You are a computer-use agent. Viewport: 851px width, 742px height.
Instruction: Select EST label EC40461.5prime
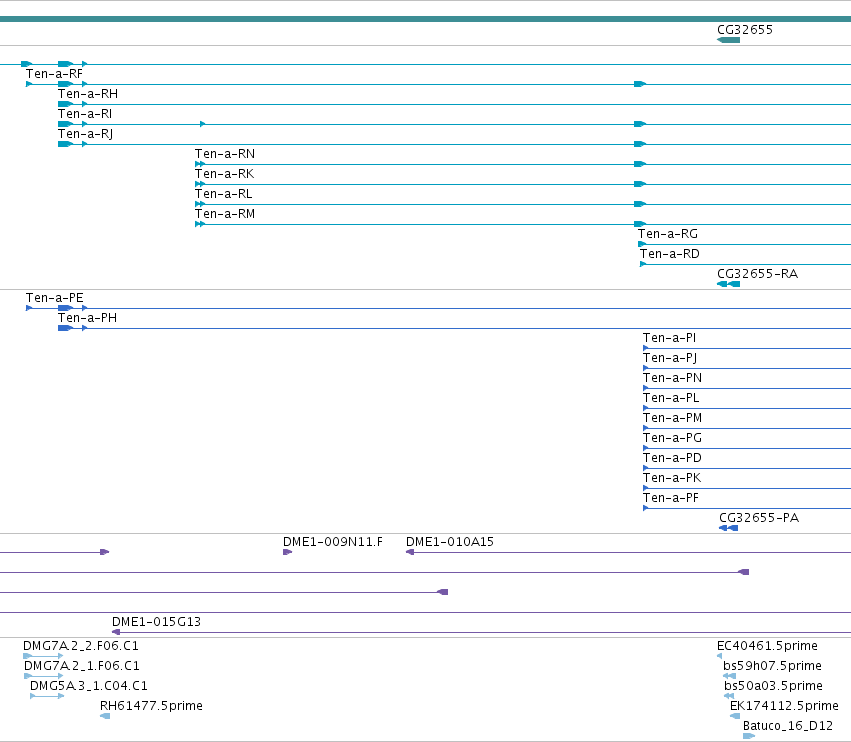click(767, 646)
